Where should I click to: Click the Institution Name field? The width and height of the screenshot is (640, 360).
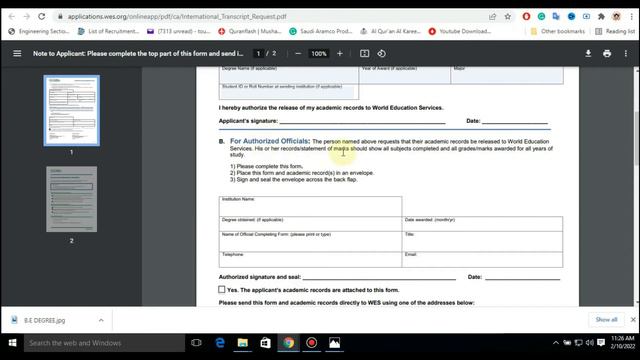[310, 207]
